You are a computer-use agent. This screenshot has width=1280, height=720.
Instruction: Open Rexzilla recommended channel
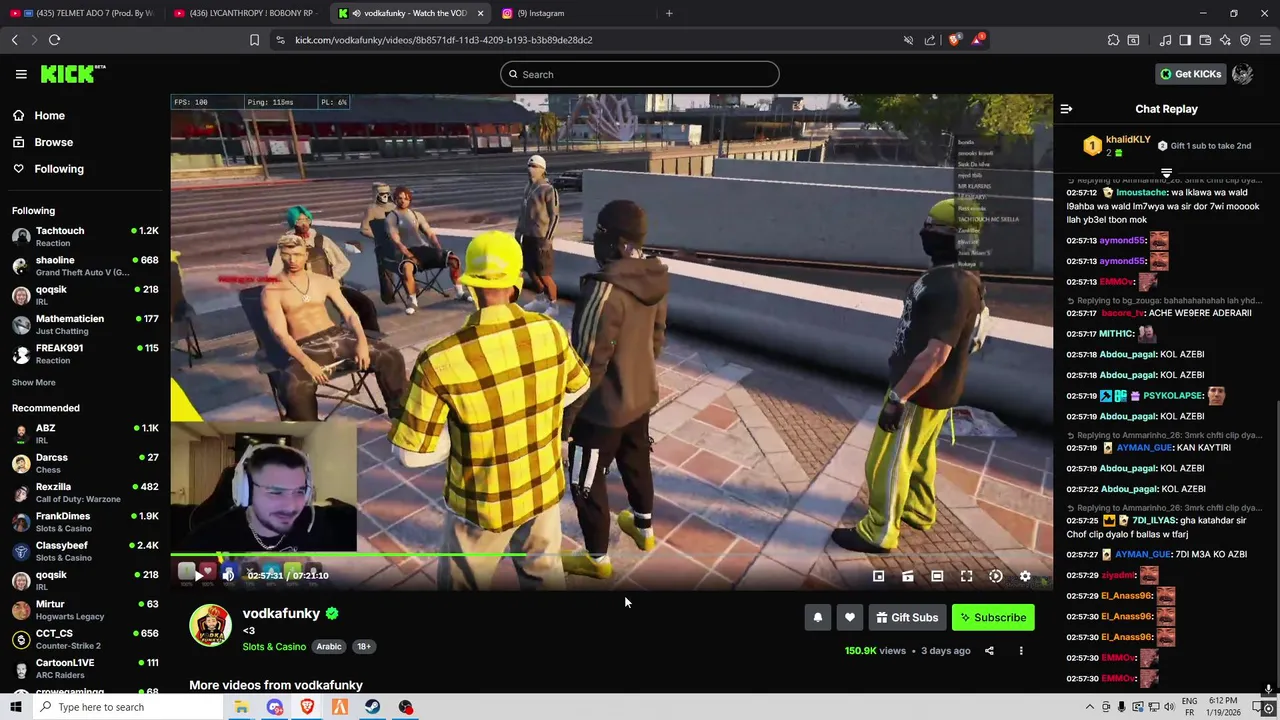(x=85, y=492)
